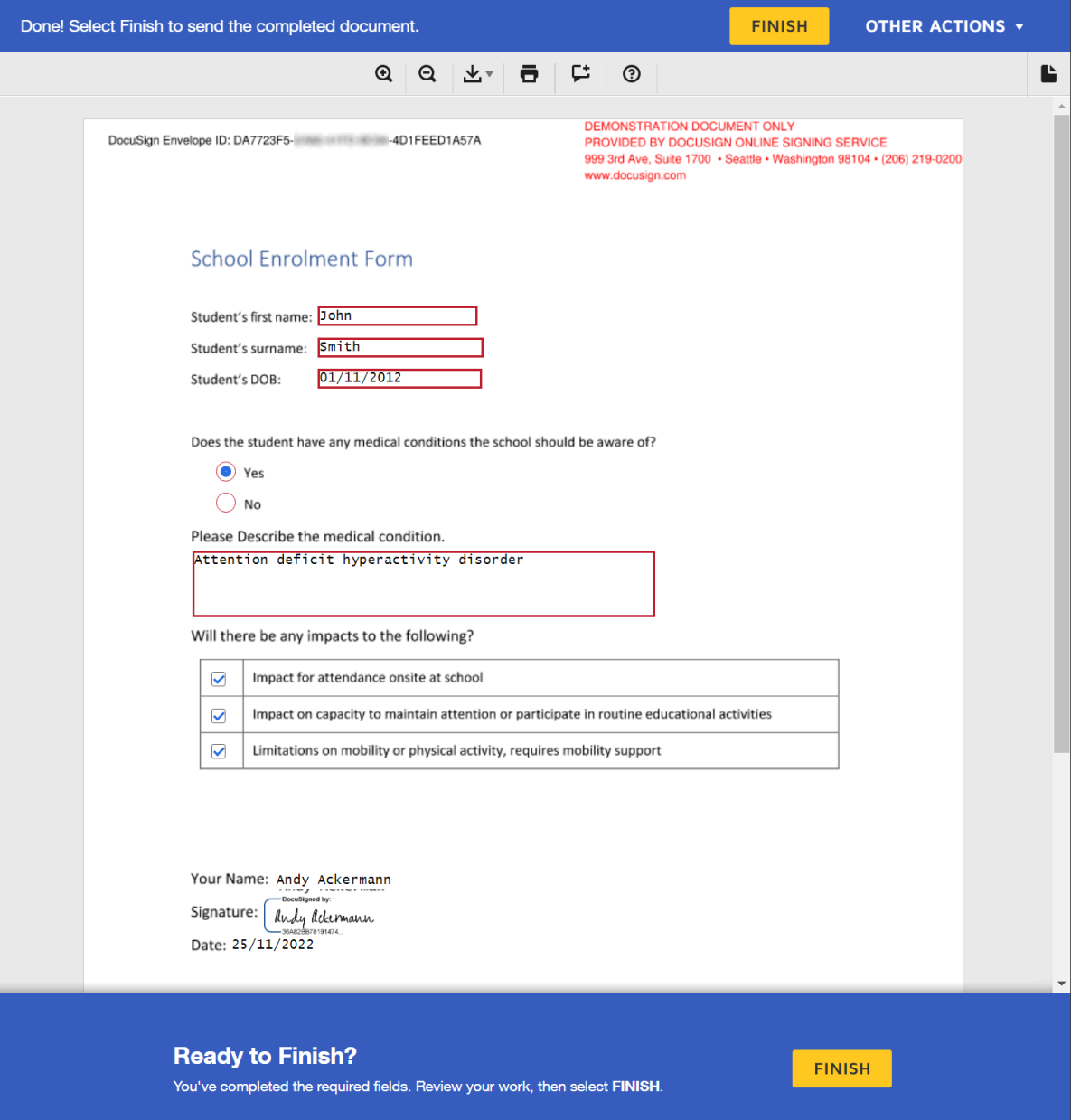Expand the download options dropdown arrow
This screenshot has width=1071, height=1120.
tap(488, 74)
